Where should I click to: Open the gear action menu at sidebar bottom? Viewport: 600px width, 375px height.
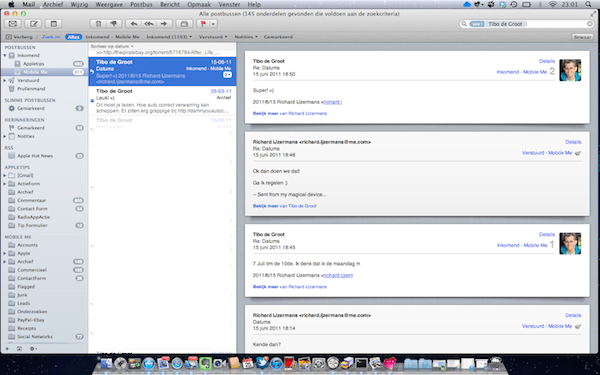click(x=33, y=349)
